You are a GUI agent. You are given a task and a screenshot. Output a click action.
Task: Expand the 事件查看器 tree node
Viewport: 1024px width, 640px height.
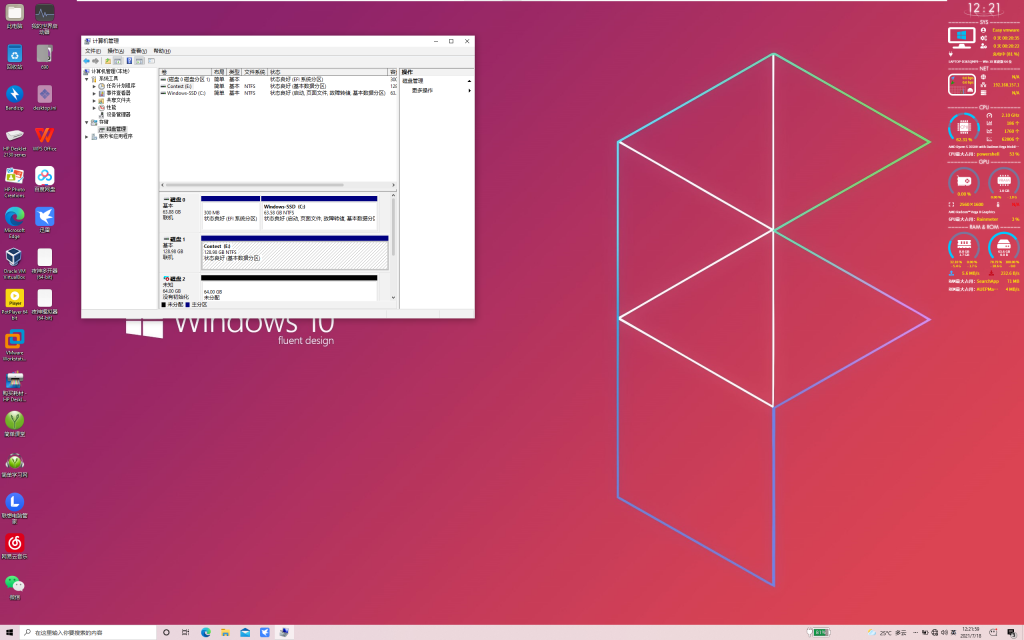click(x=94, y=93)
